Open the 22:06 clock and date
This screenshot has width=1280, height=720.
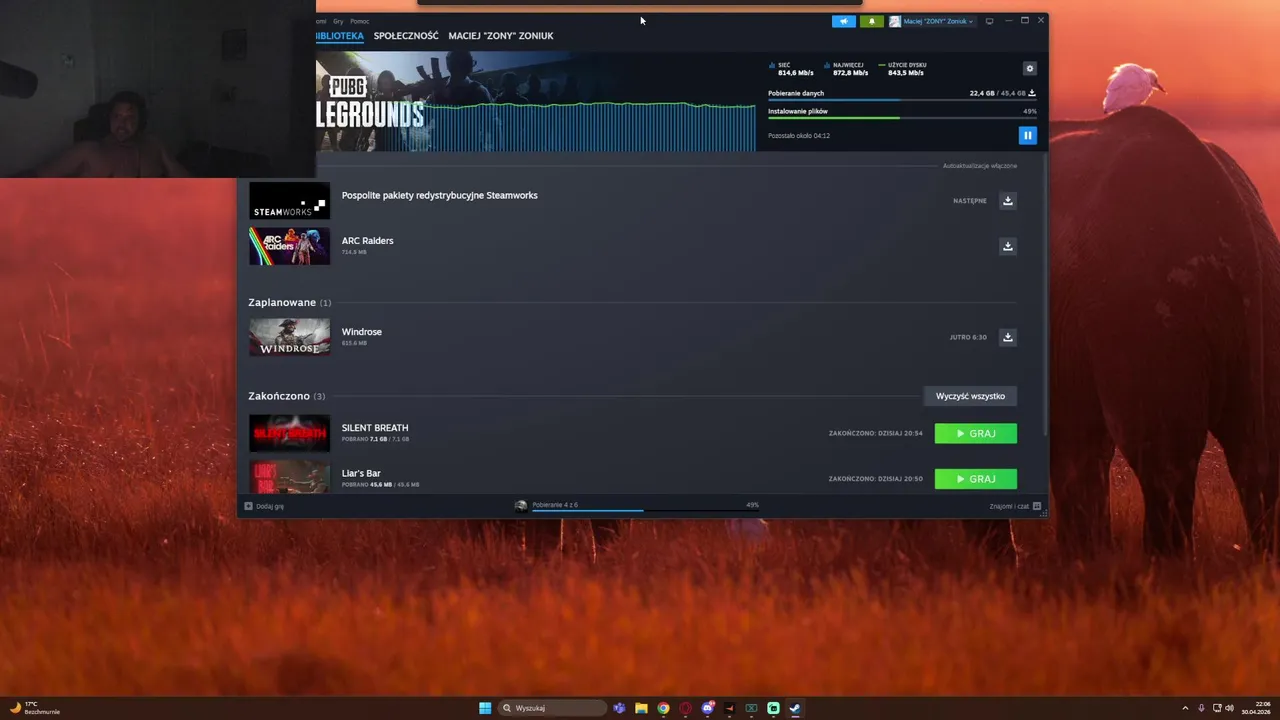pyautogui.click(x=1255, y=708)
